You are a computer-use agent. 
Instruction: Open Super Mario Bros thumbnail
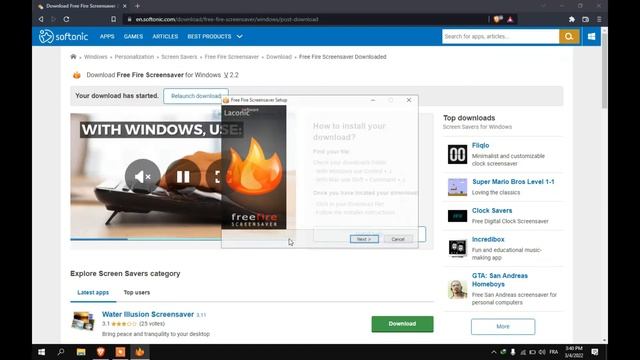pyautogui.click(x=457, y=187)
